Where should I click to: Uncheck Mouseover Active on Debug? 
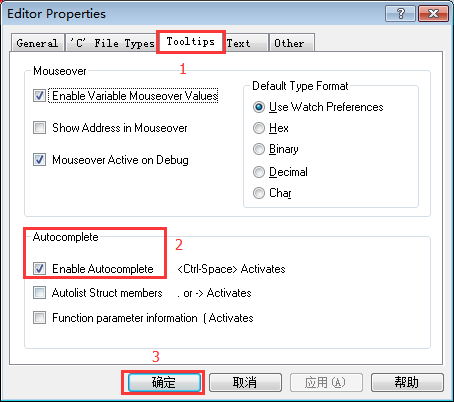click(39, 160)
